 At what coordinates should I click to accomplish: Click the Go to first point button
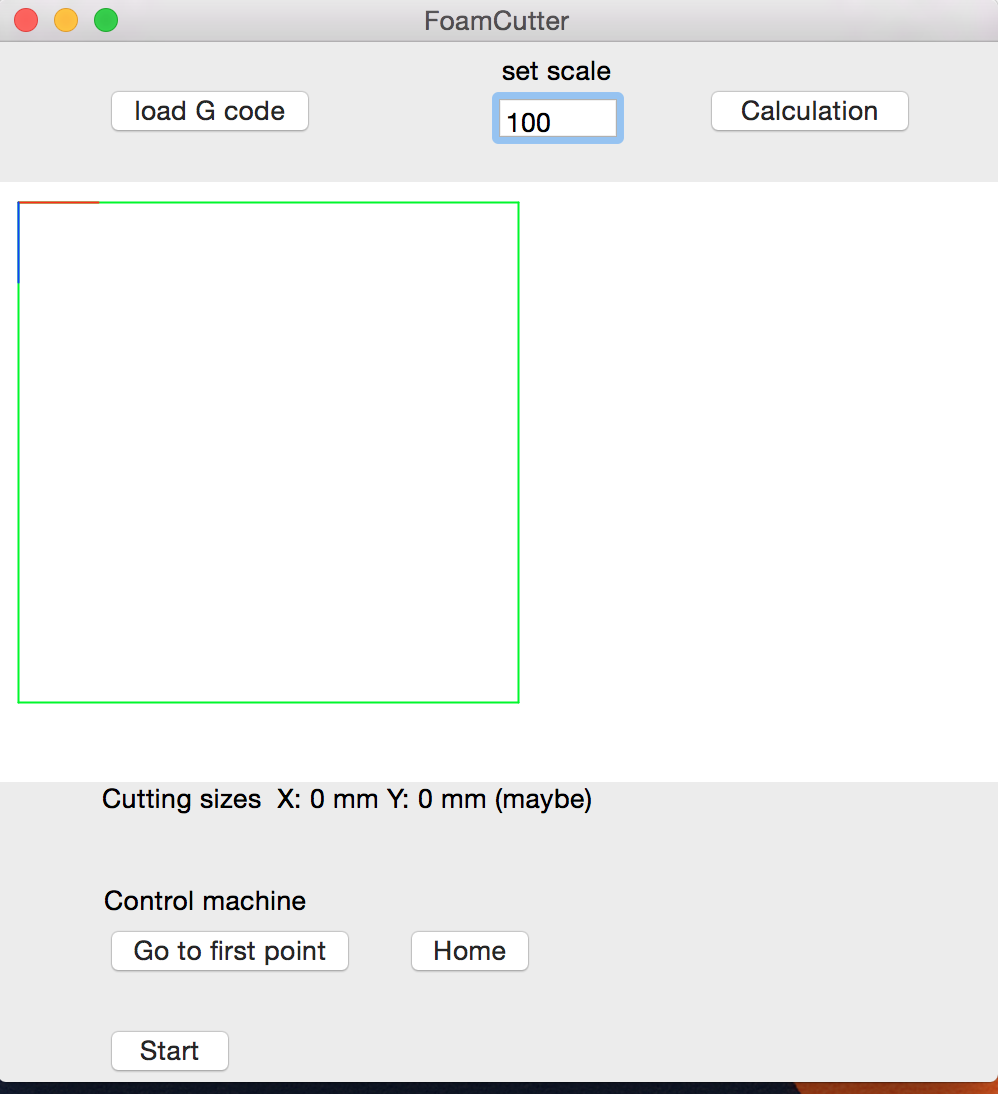tap(230, 951)
